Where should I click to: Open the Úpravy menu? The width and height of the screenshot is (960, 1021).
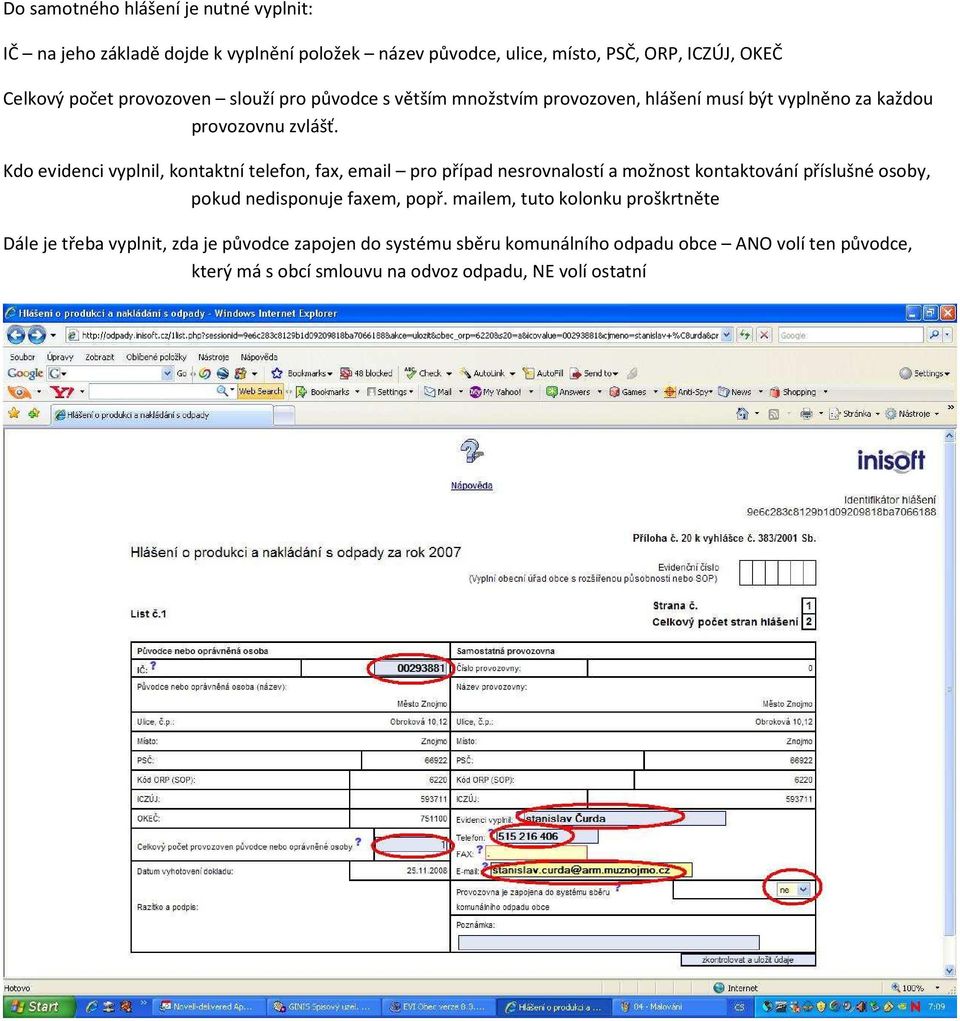coord(60,357)
